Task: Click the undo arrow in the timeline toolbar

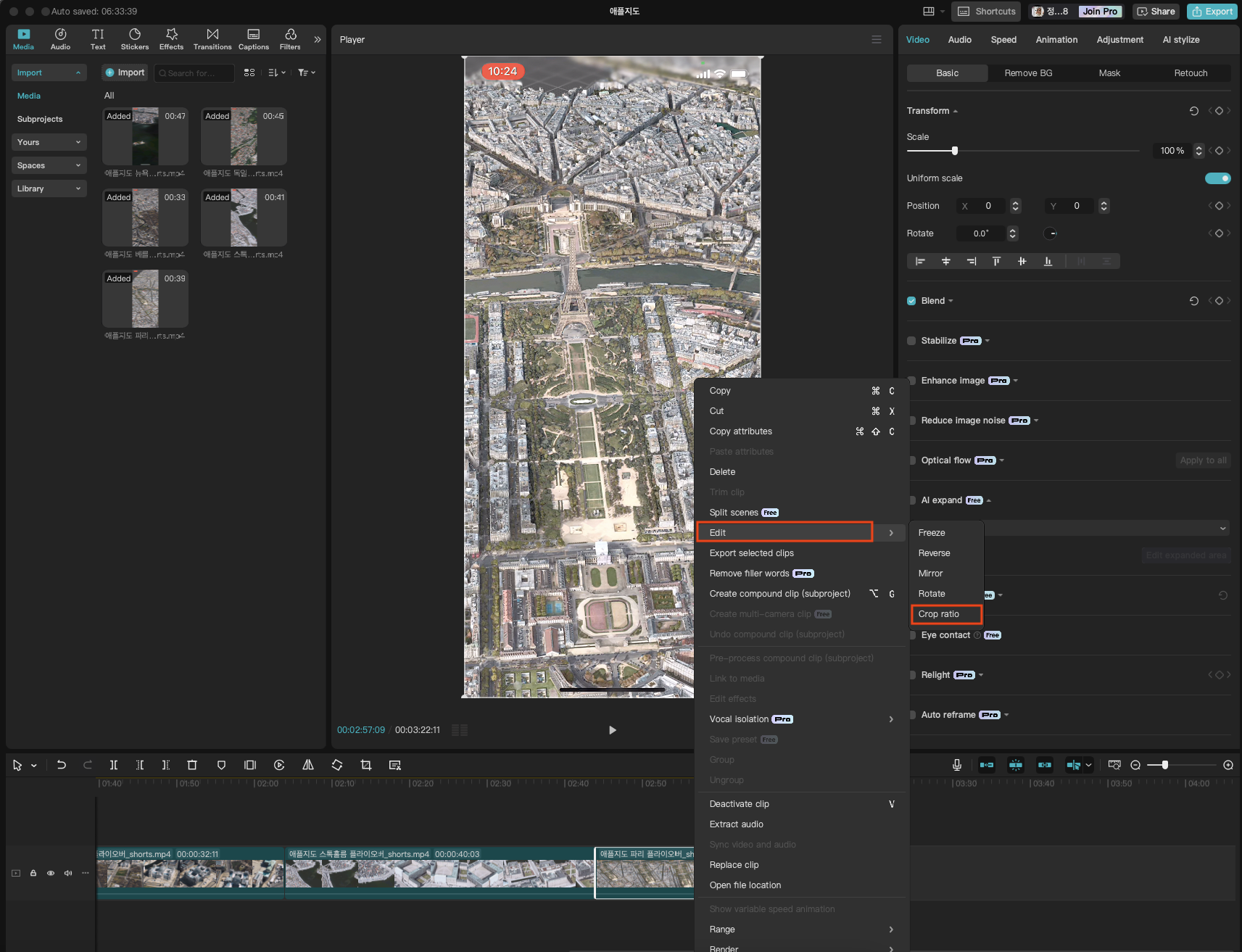Action: (62, 765)
